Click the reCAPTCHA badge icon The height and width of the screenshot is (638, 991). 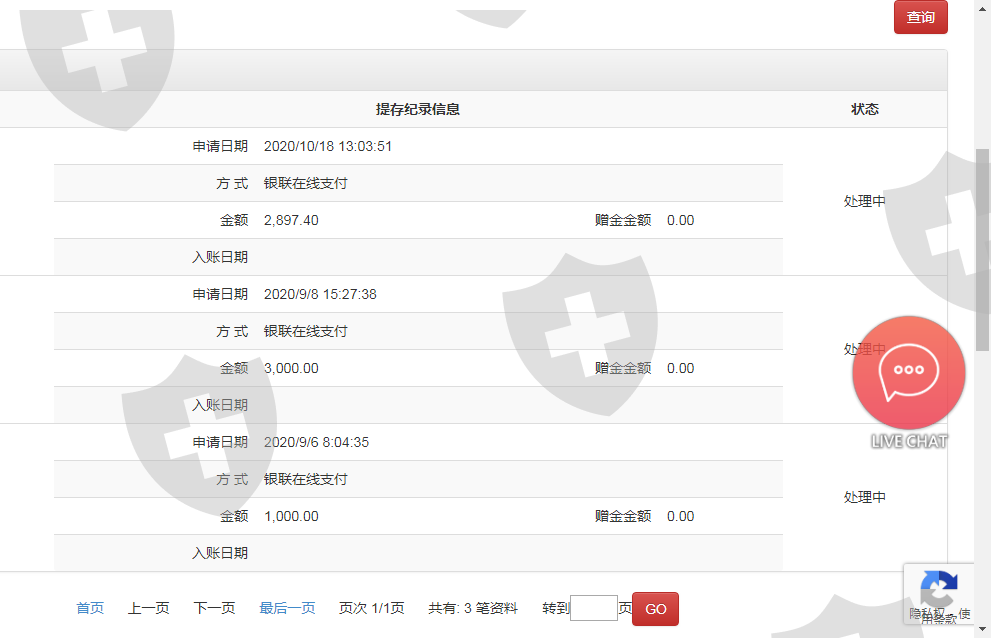(x=939, y=588)
